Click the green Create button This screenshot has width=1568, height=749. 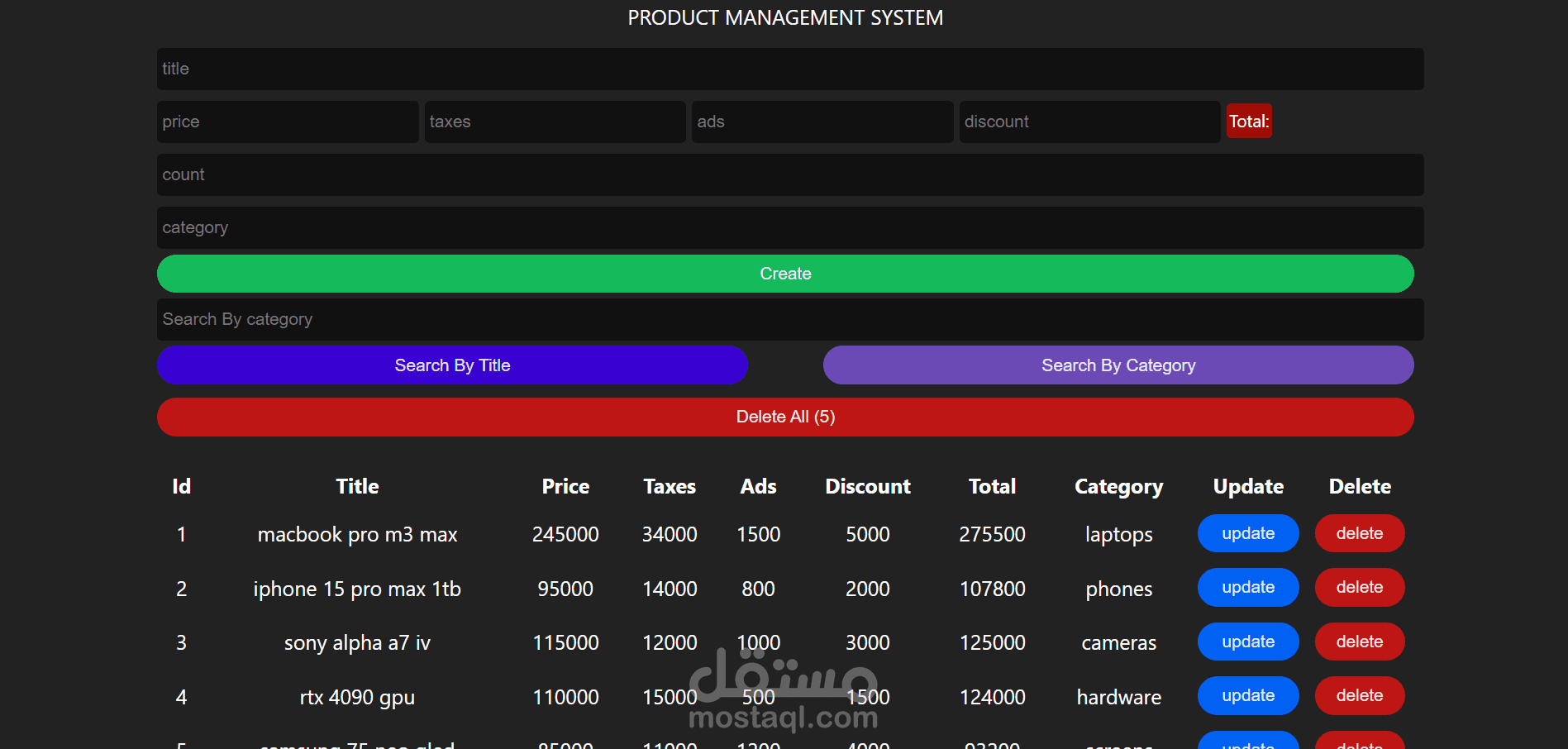[785, 274]
